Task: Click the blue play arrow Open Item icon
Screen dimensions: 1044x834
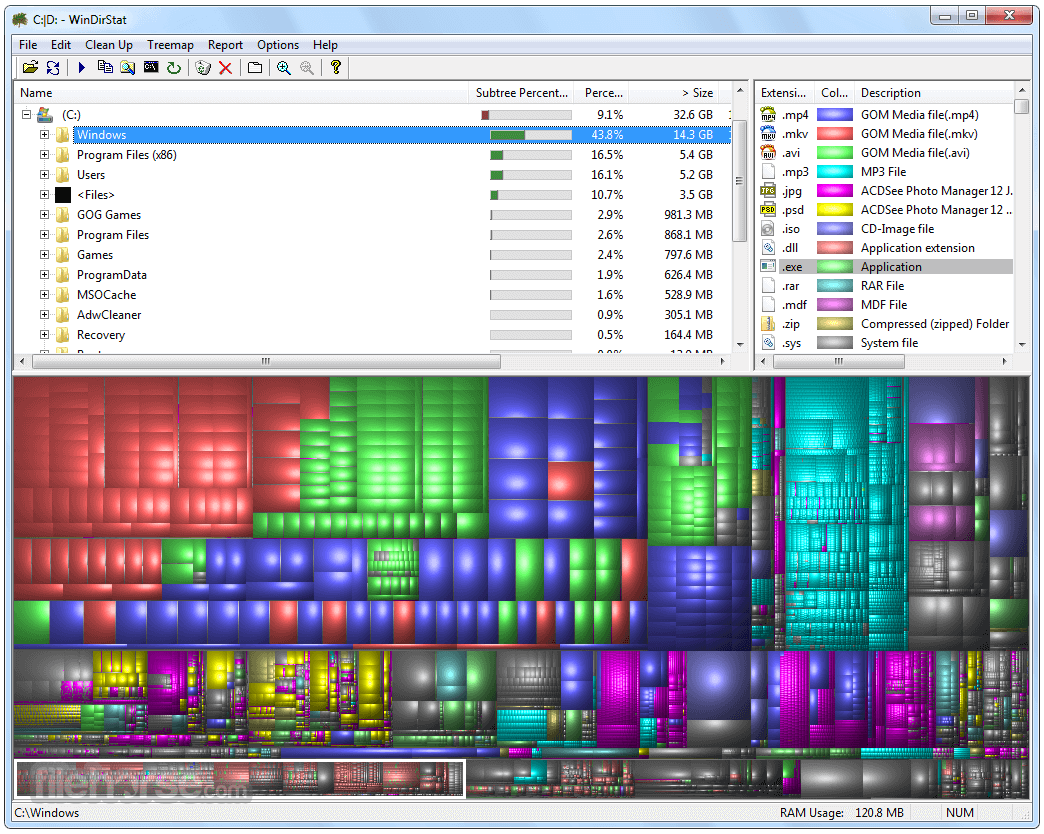Action: click(82, 67)
